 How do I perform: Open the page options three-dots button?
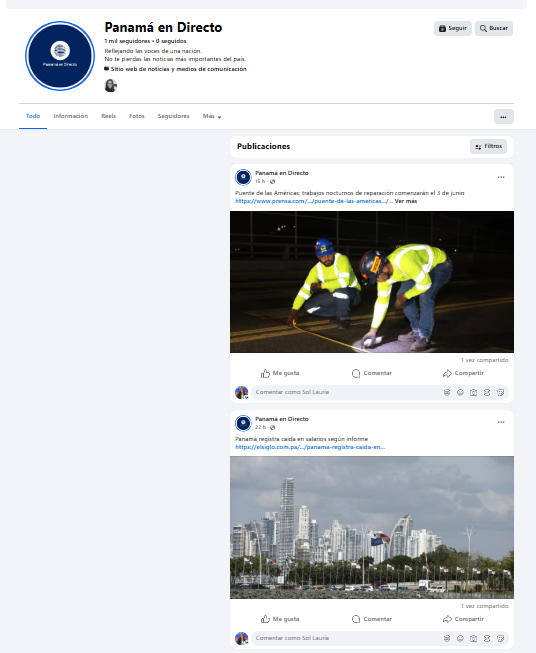point(504,117)
